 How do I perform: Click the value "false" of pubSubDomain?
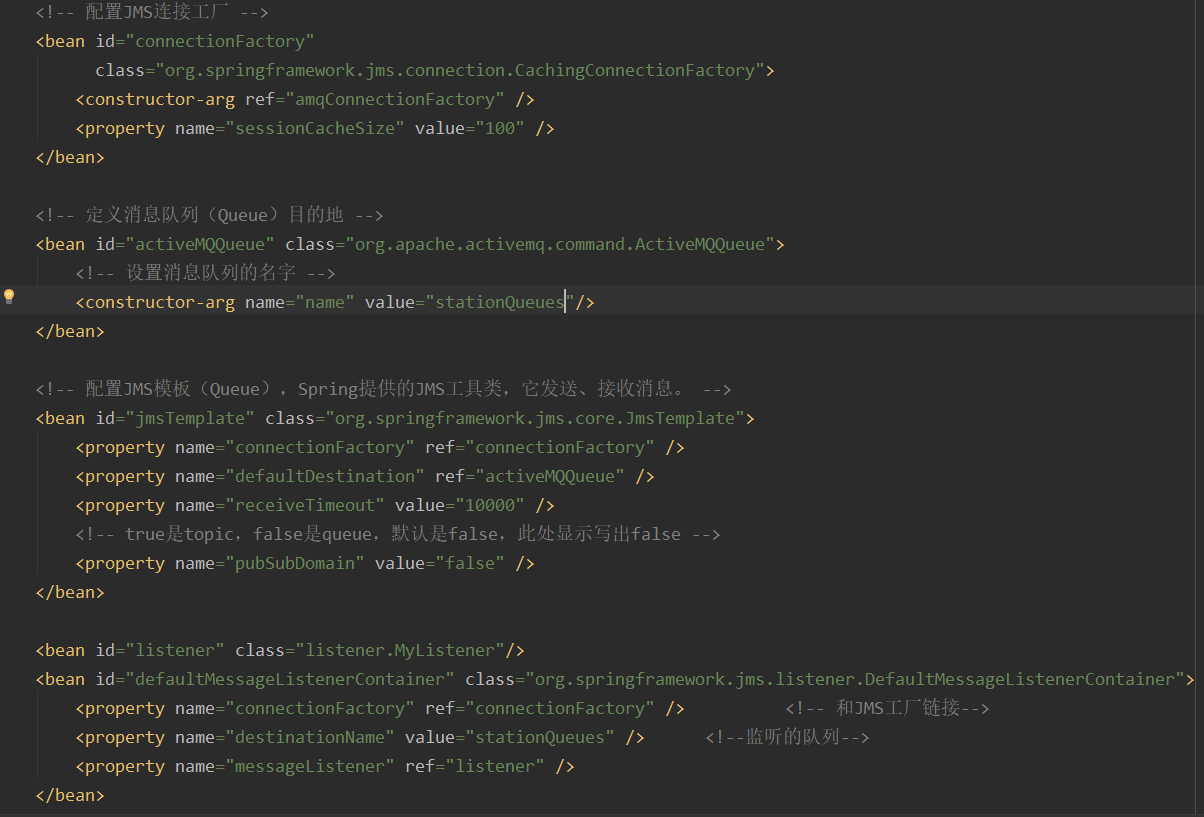pos(470,564)
